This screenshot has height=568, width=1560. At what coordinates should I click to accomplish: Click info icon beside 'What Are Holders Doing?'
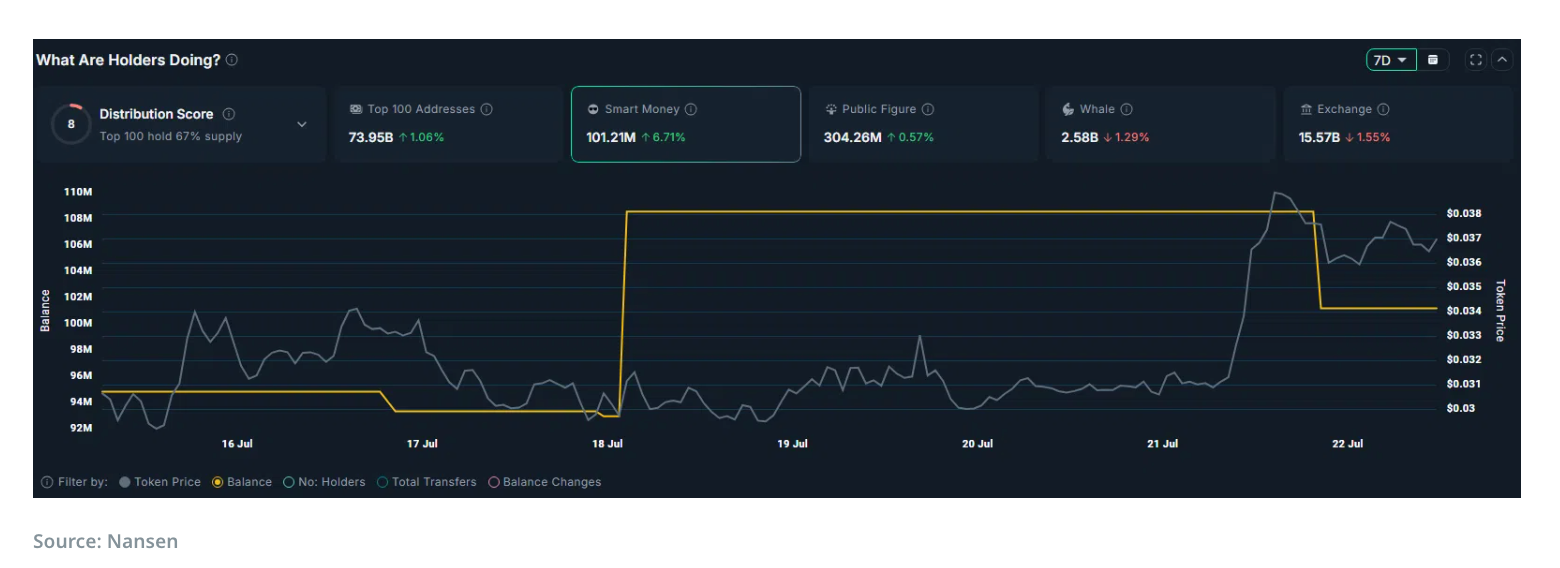232,60
